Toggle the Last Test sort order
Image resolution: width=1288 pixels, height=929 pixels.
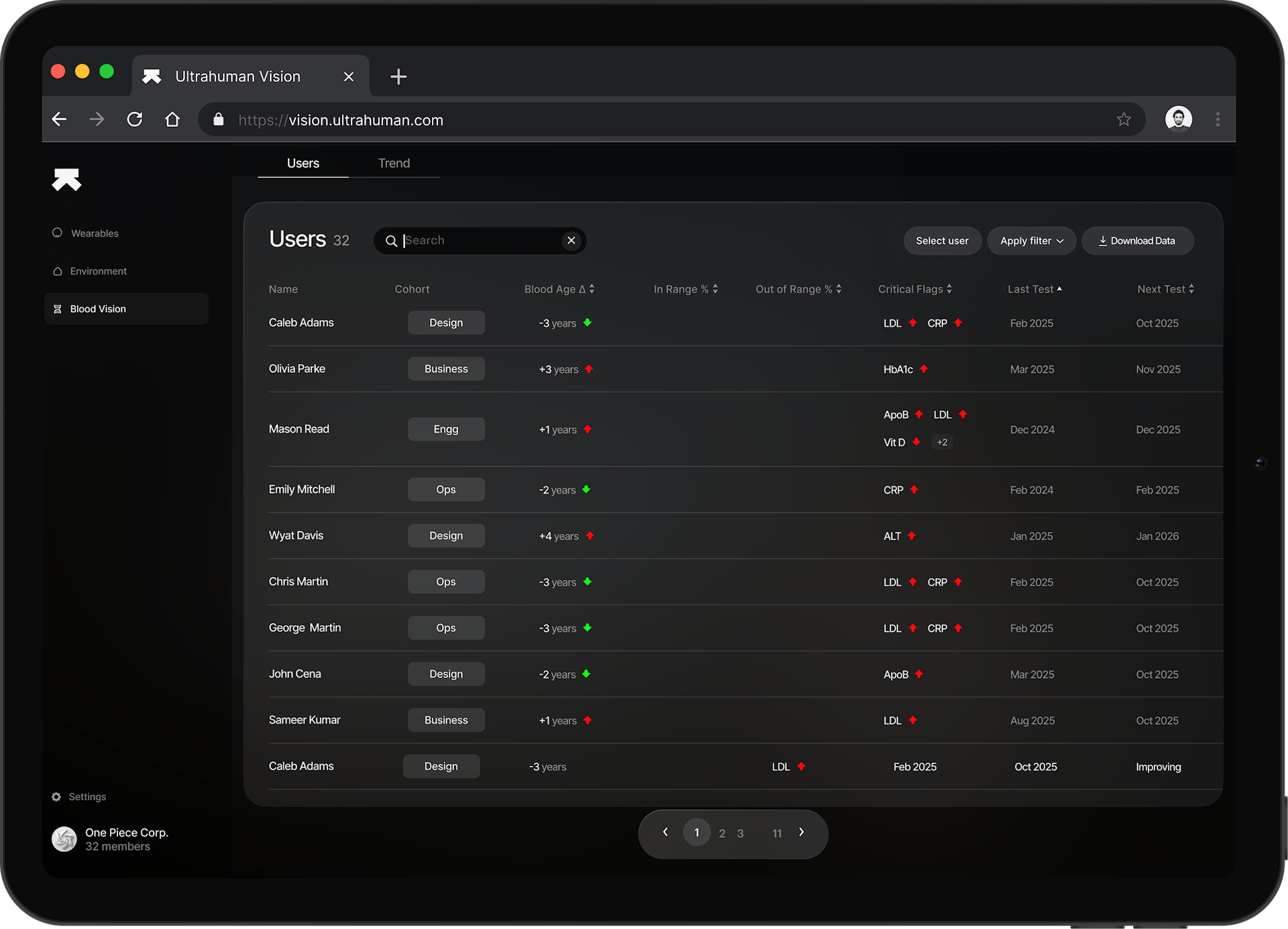(x=1059, y=288)
